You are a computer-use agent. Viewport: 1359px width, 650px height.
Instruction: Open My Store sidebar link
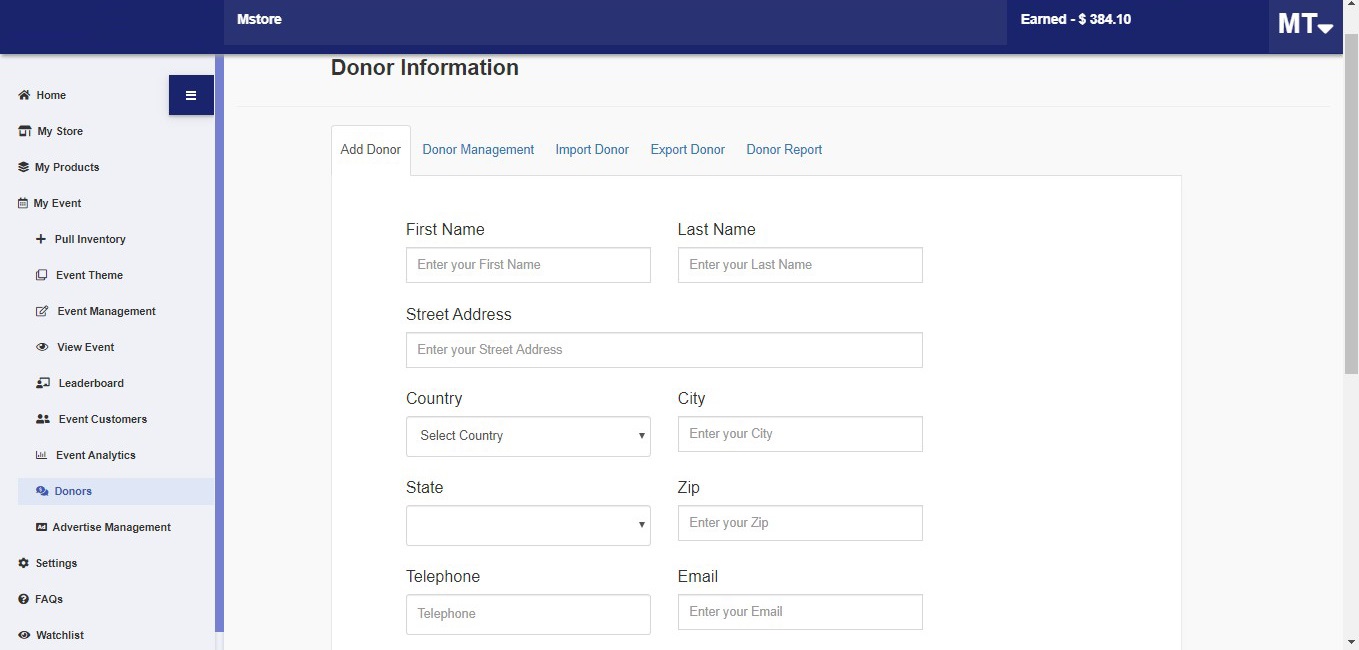pyautogui.click(x=60, y=131)
